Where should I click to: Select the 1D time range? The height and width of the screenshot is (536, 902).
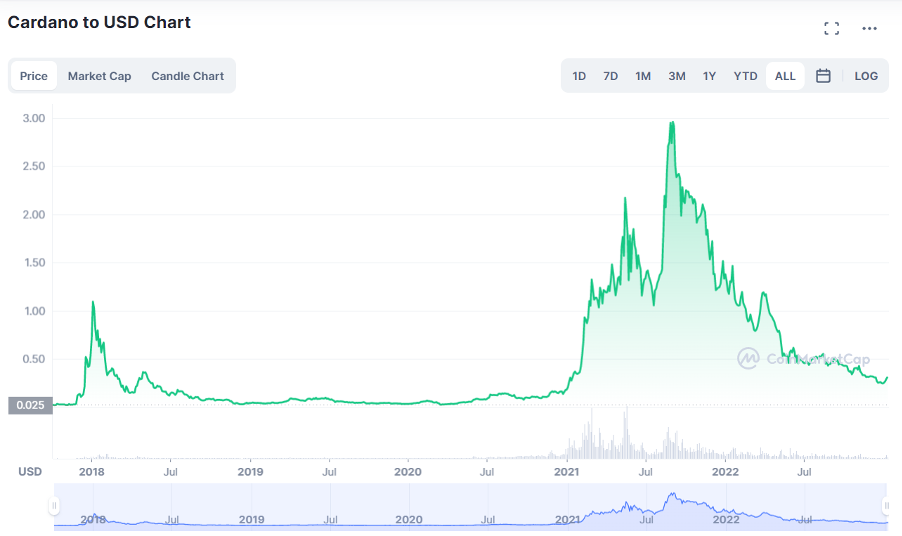[x=579, y=76]
